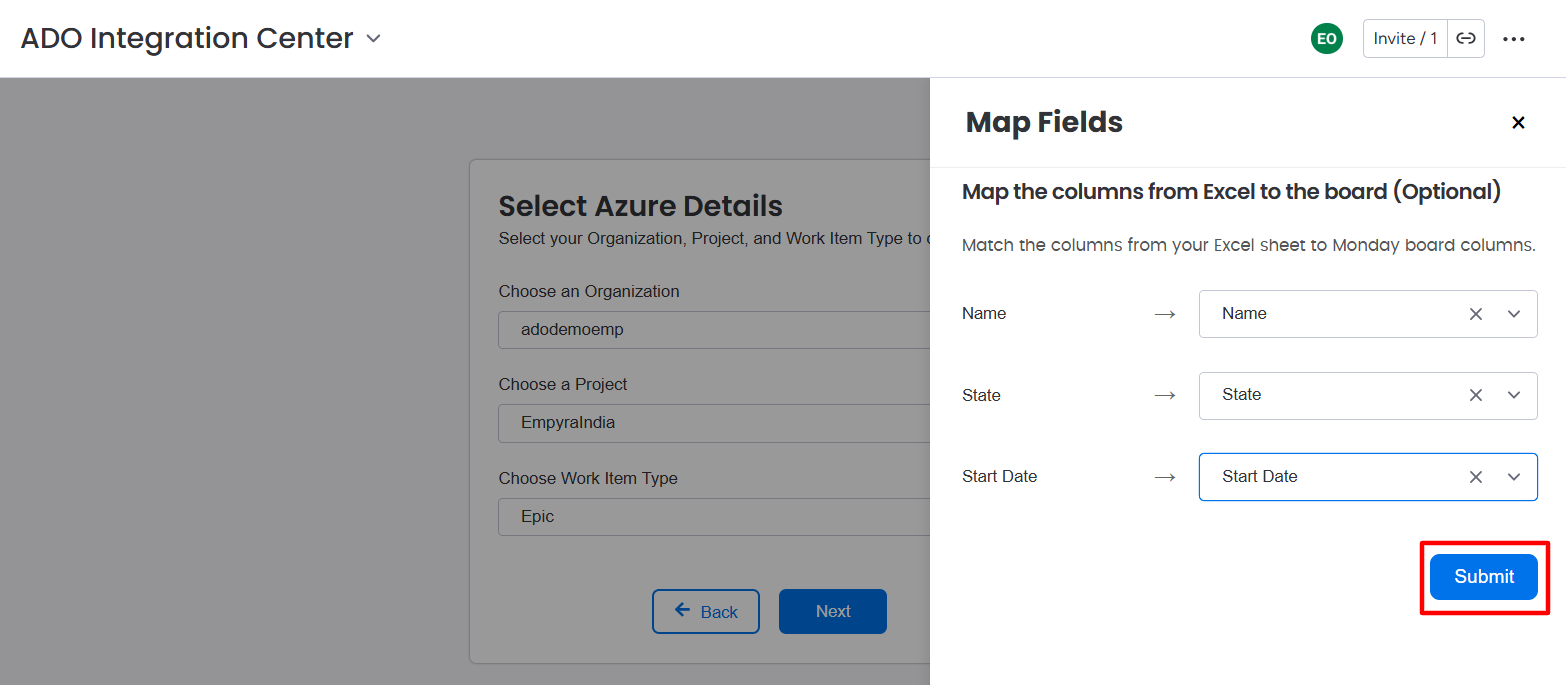Click the State mapping combo box value
Viewport: 1566px width, 685px height.
(x=1241, y=395)
